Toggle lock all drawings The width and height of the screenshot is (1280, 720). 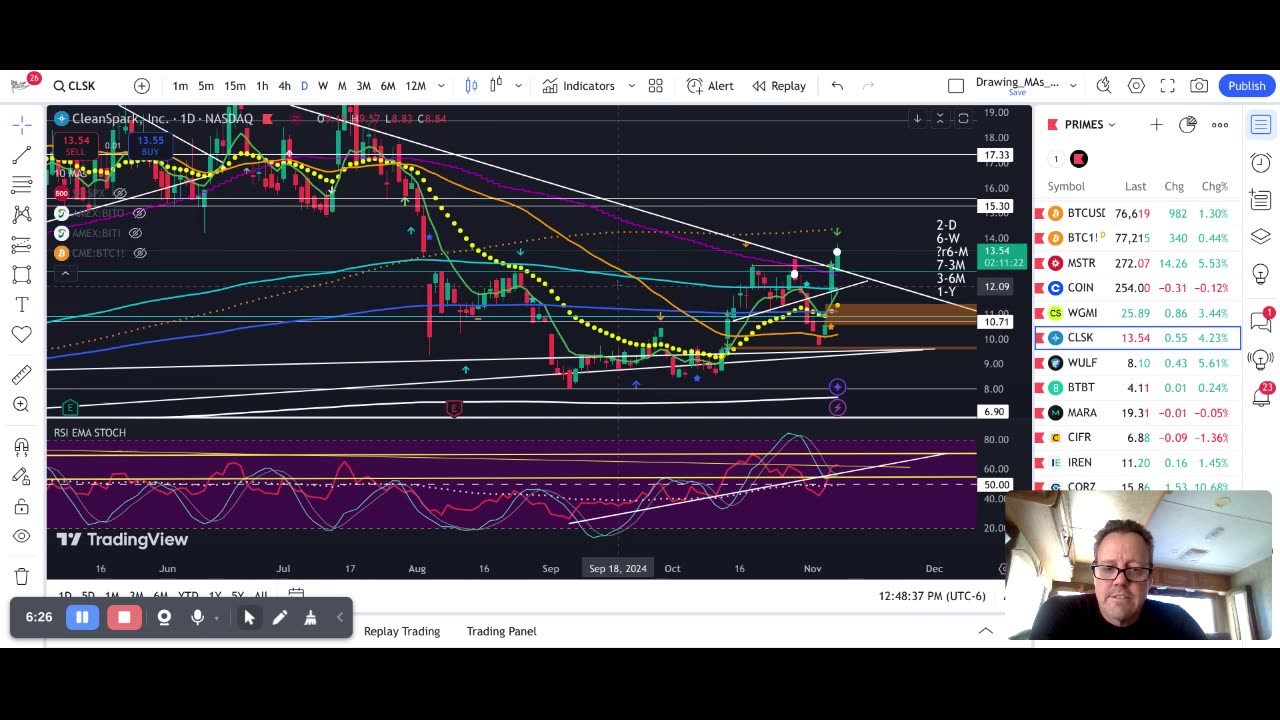[x=21, y=507]
